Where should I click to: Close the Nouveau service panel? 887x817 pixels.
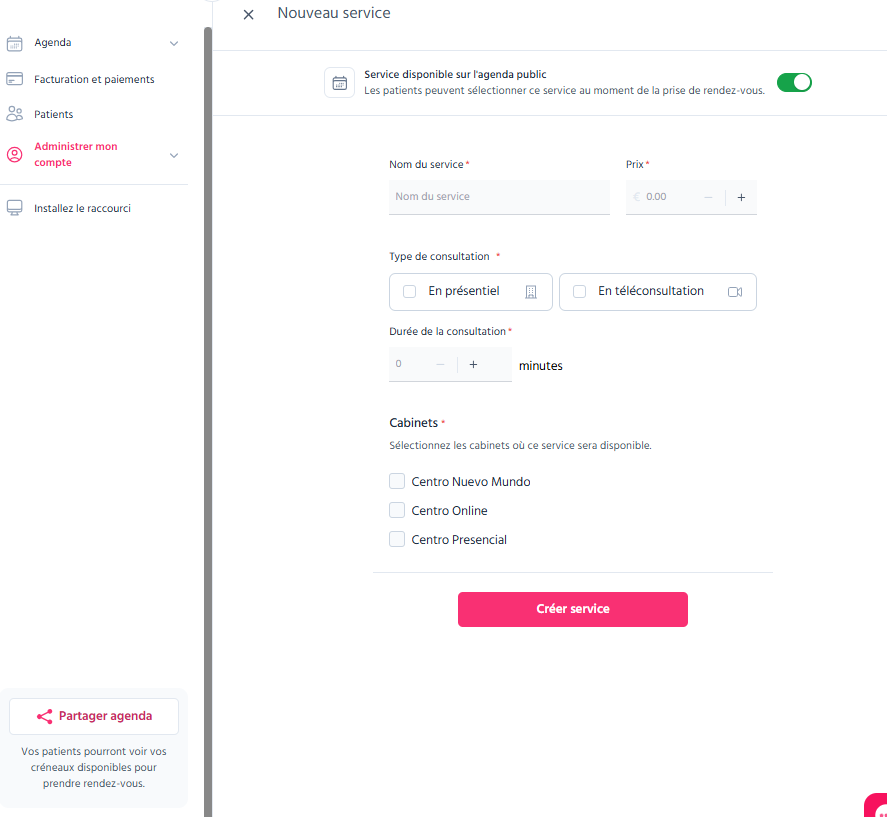pyautogui.click(x=248, y=15)
